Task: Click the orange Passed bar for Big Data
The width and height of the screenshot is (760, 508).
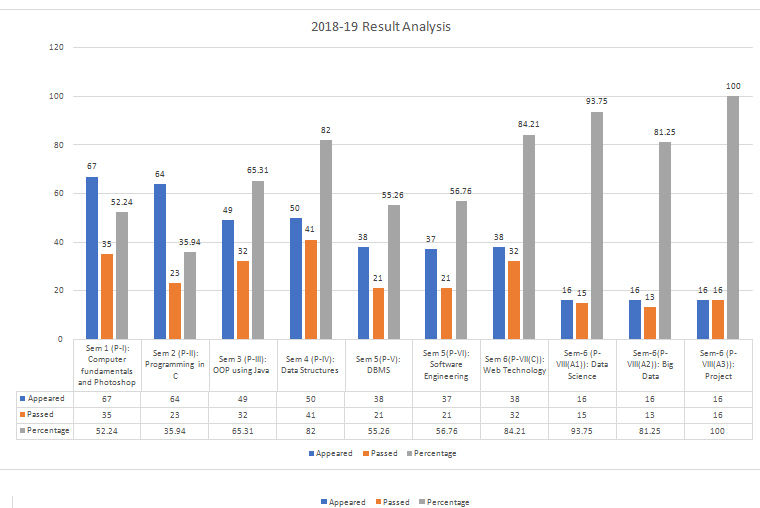Action: coord(651,323)
